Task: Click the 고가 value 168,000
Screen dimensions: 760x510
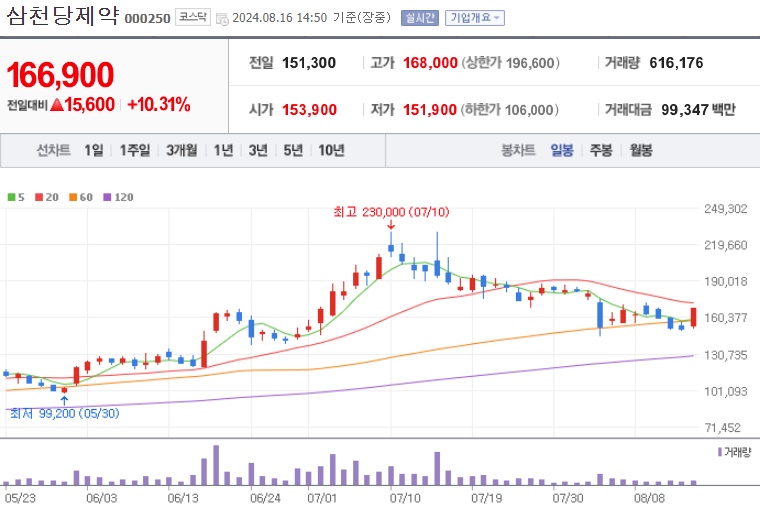Action: tap(430, 63)
